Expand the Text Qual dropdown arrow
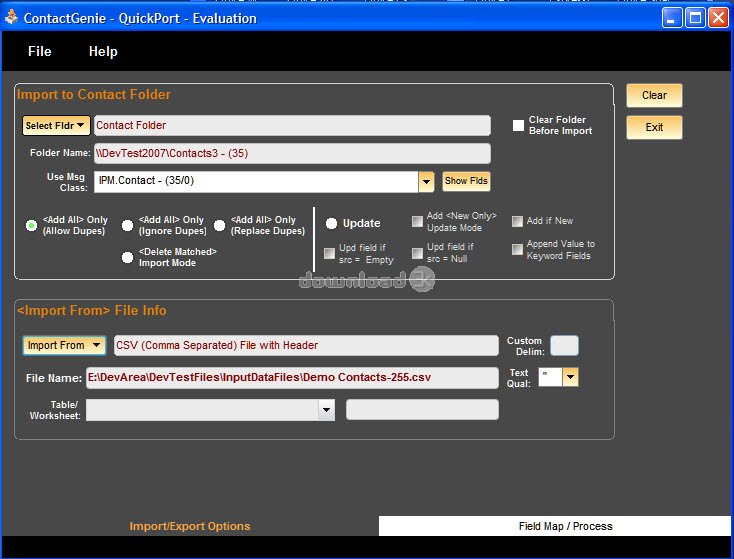Image resolution: width=734 pixels, height=559 pixels. point(570,377)
